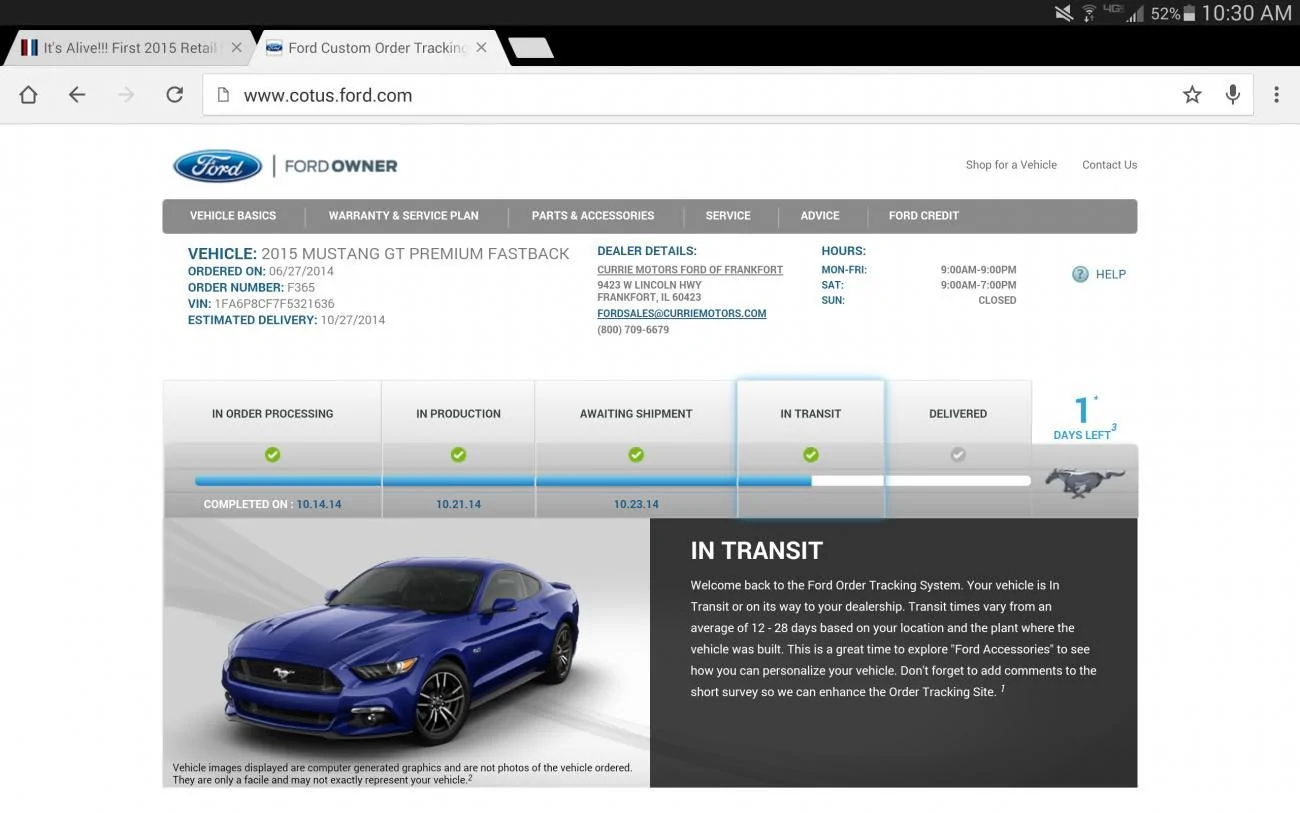Start voice search with microphone icon
The height and width of the screenshot is (813, 1300).
pos(1233,95)
